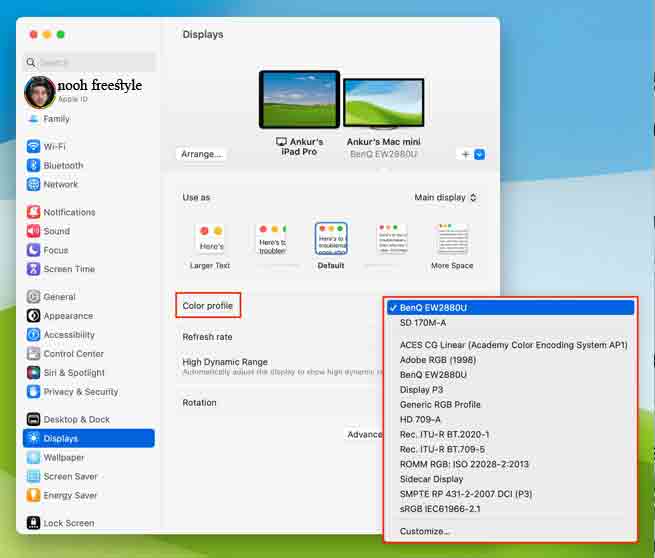Select the Network globe icon
Image resolution: width=655 pixels, height=558 pixels.
click(x=33, y=184)
